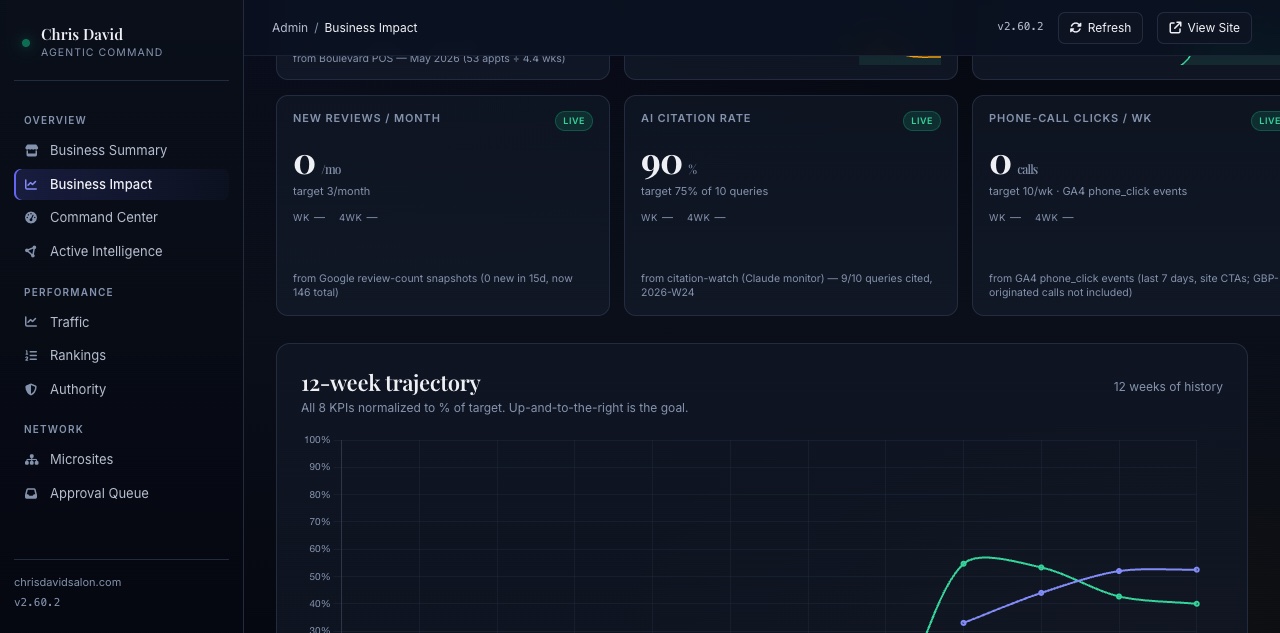The image size is (1280, 633).
Task: Click the Microsites sitemap icon
Action: [x=31, y=459]
